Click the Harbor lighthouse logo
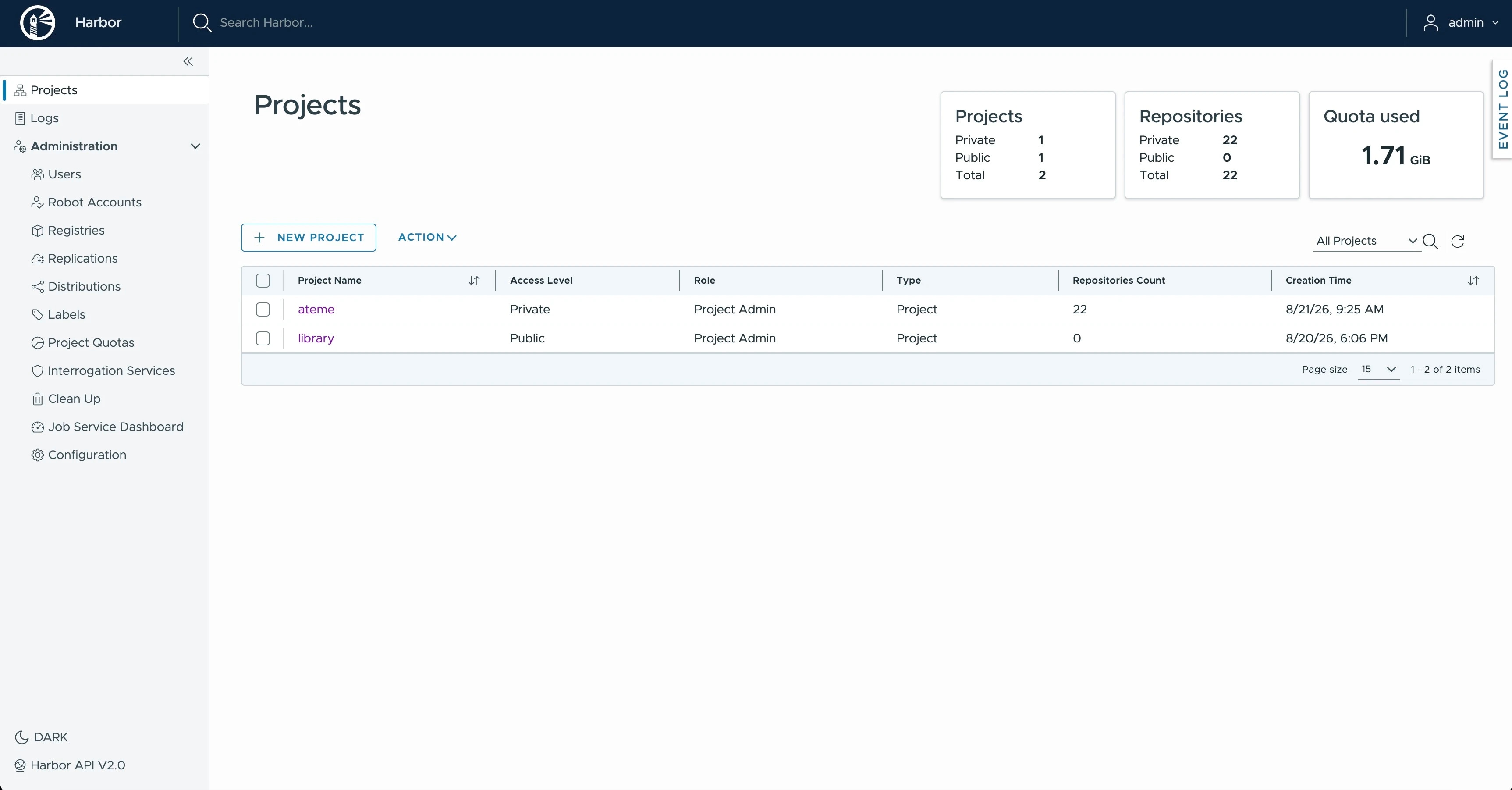 pyautogui.click(x=38, y=23)
